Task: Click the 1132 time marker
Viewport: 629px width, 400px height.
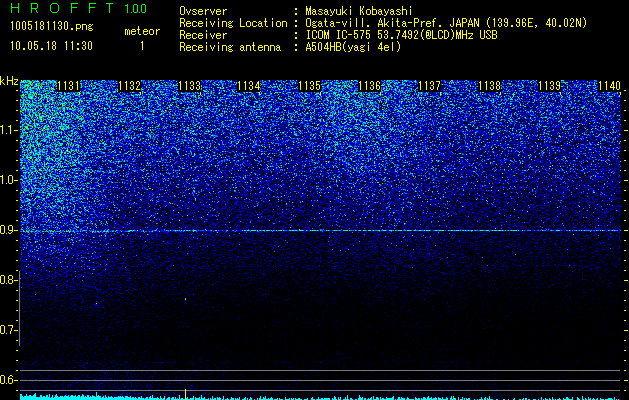Action: (130, 86)
